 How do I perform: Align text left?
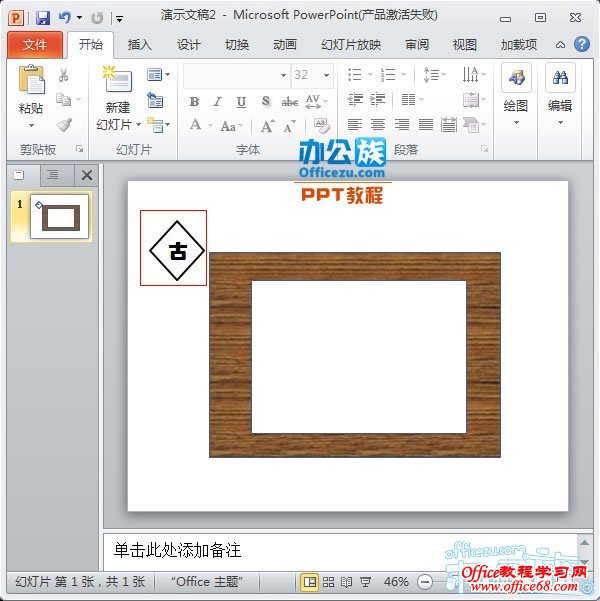pyautogui.click(x=355, y=125)
